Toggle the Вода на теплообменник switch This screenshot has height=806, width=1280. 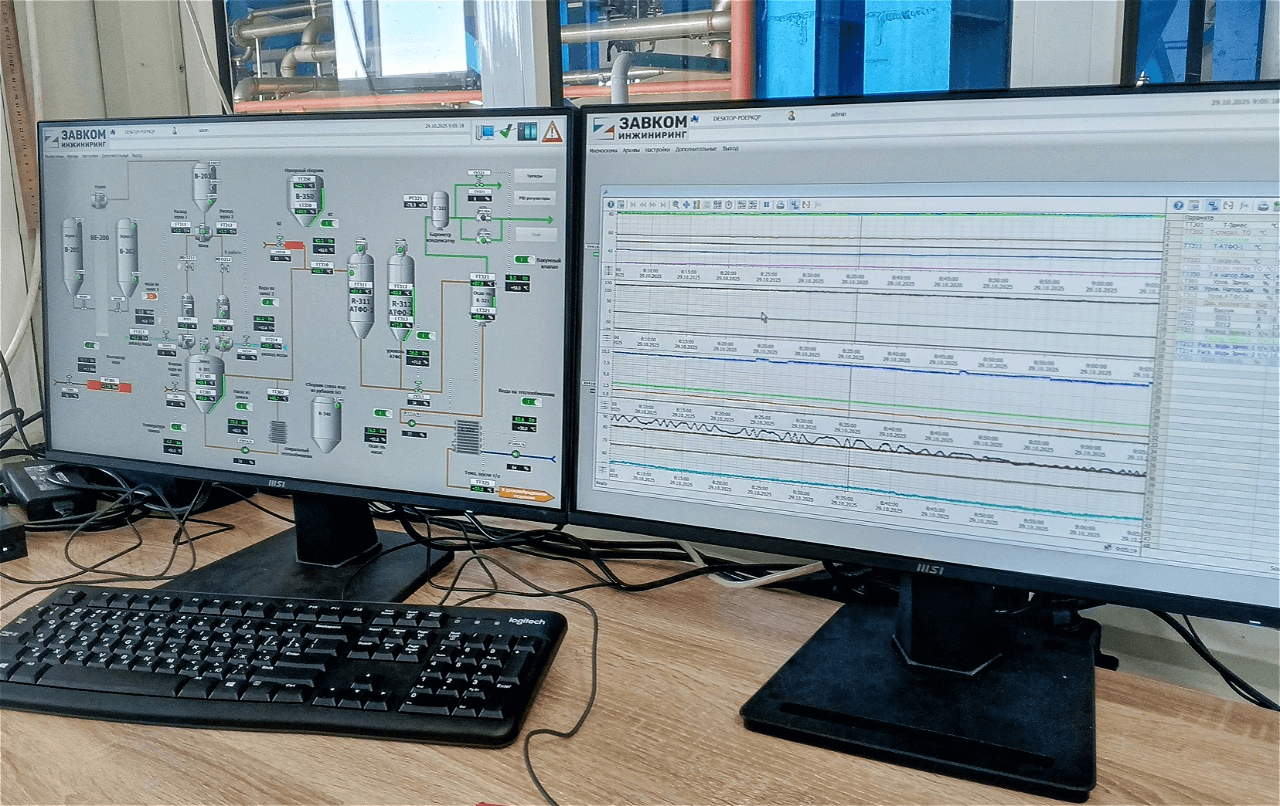[x=533, y=401]
